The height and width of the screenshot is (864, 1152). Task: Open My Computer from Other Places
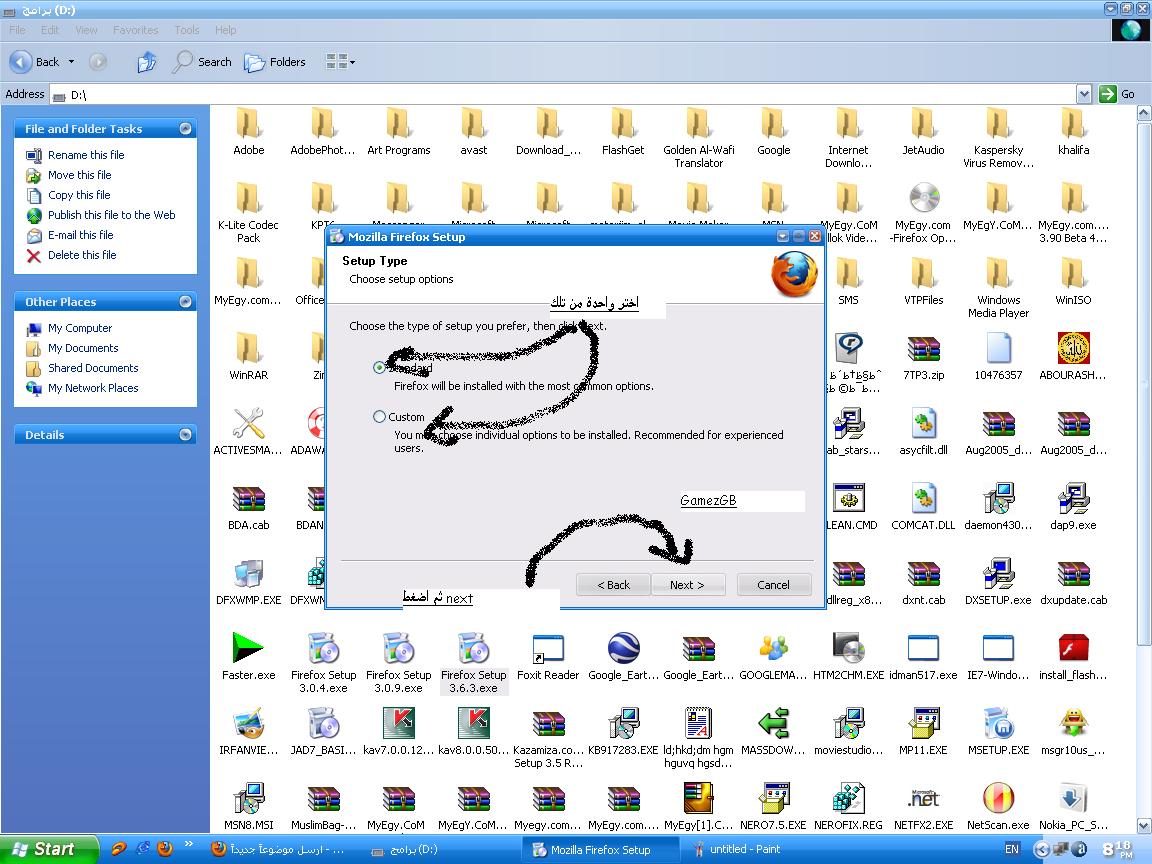[x=80, y=328]
